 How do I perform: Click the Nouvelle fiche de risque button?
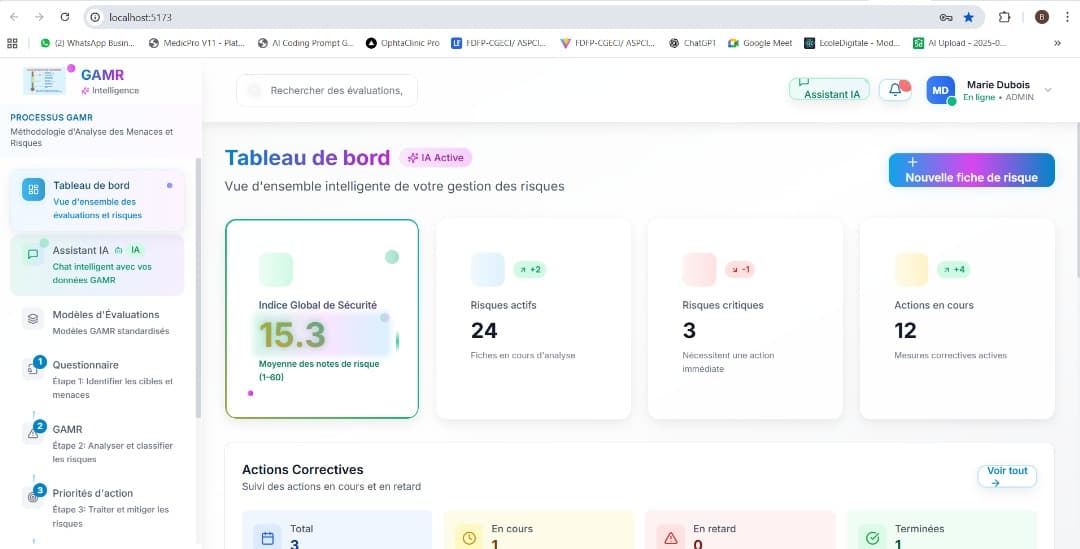tap(971, 170)
